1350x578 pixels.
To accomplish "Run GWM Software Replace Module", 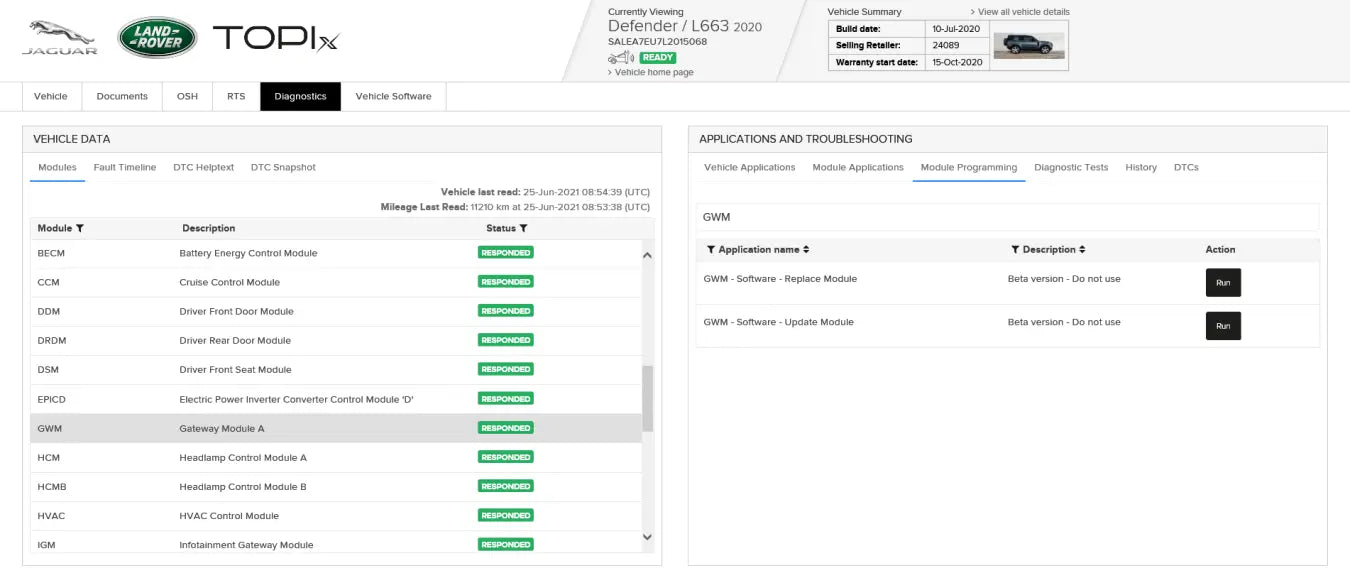I will (1222, 283).
